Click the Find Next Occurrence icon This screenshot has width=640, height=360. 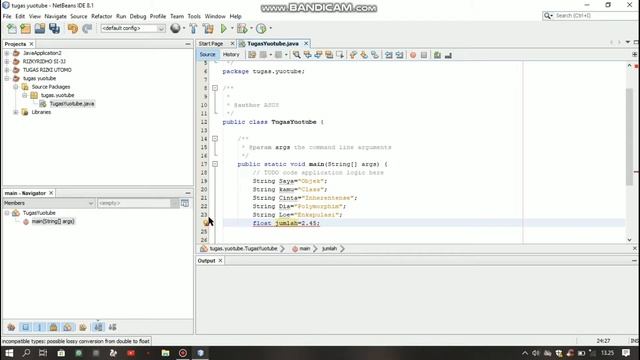coord(318,55)
